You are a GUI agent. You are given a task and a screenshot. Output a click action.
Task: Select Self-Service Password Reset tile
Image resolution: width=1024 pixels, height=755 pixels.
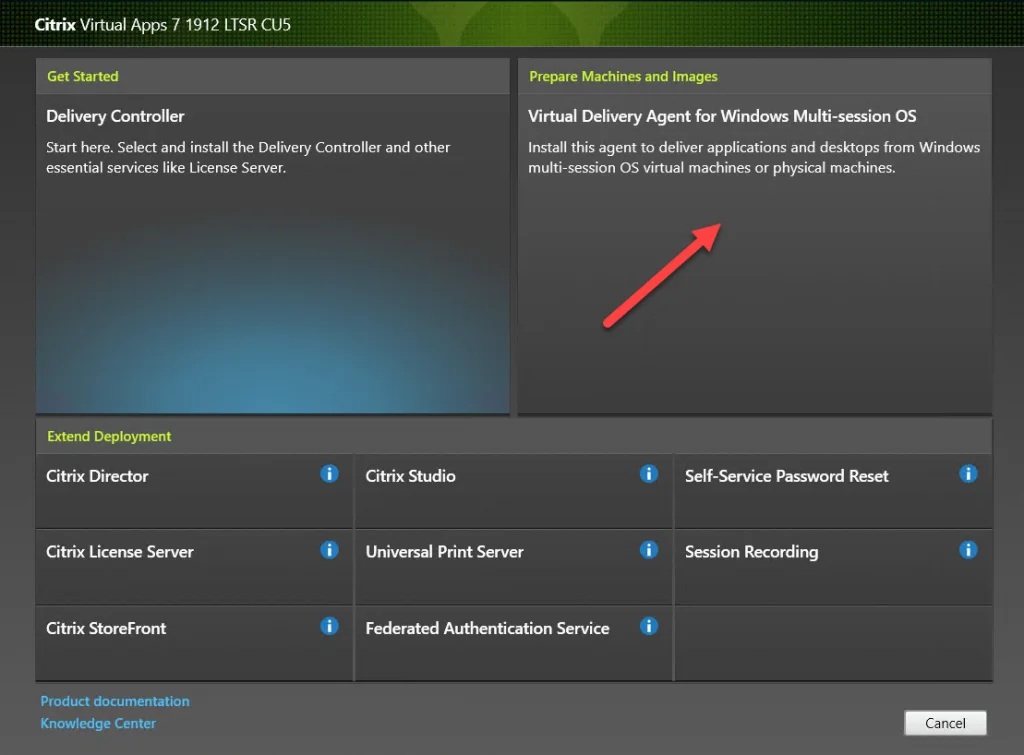[833, 491]
